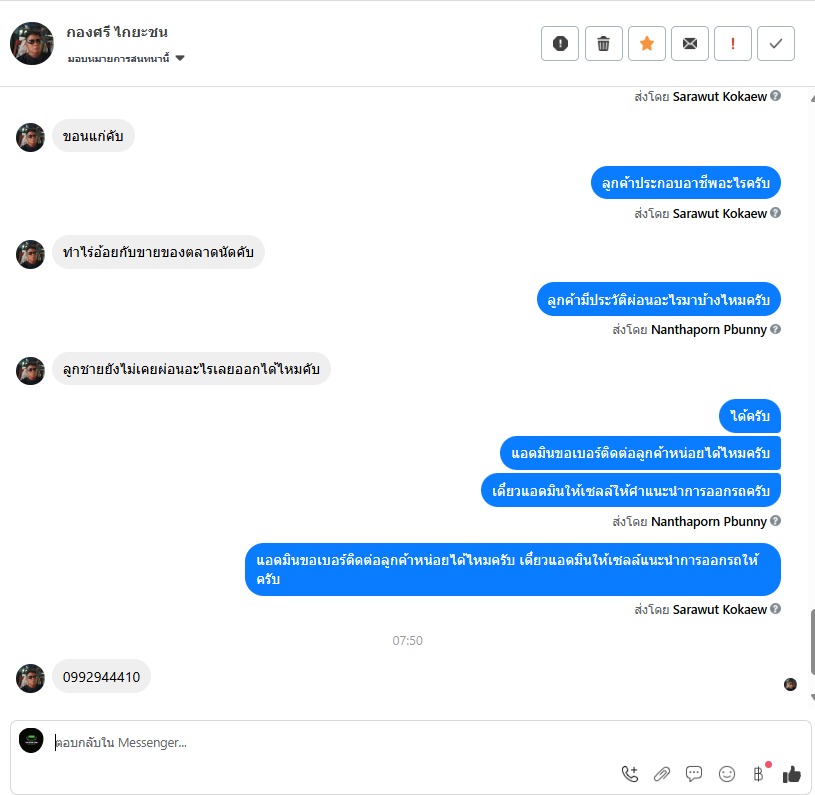Viewport: 815px width, 795px height.
Task: Mark conversation as spam with alert circle icon
Action: tap(560, 44)
